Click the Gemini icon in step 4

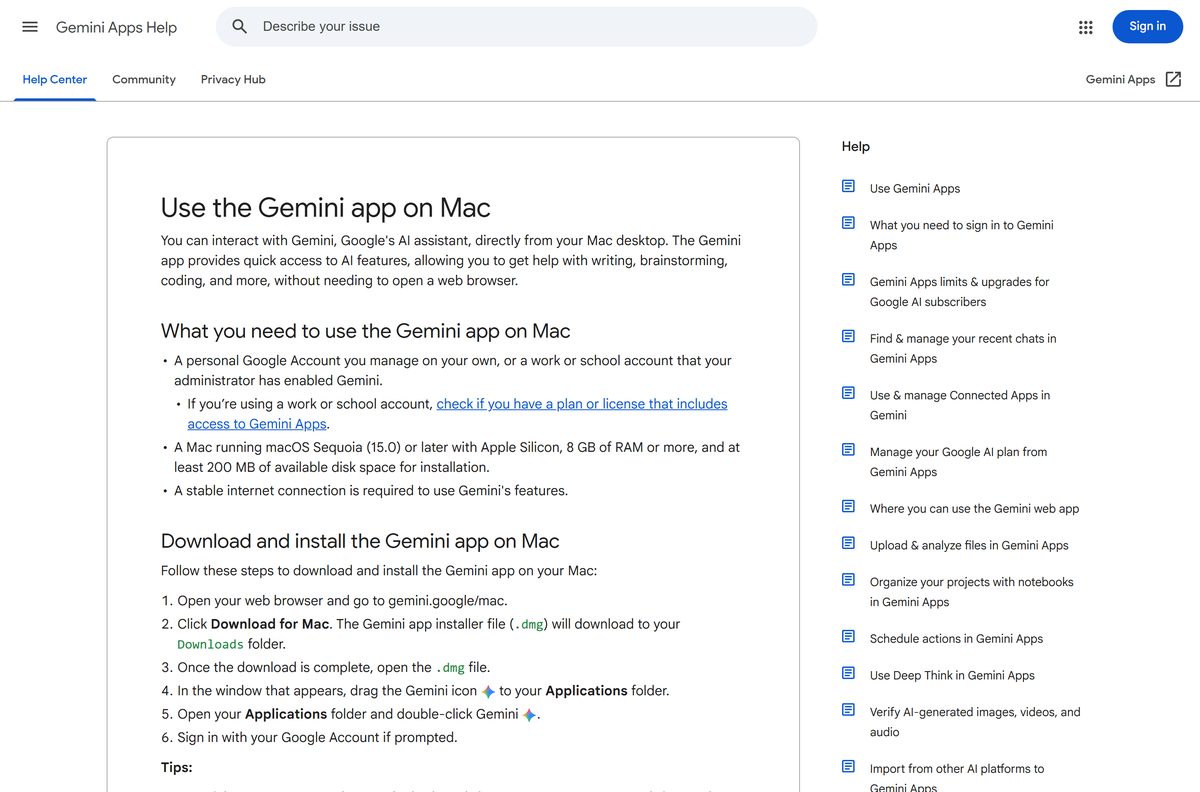(x=488, y=691)
